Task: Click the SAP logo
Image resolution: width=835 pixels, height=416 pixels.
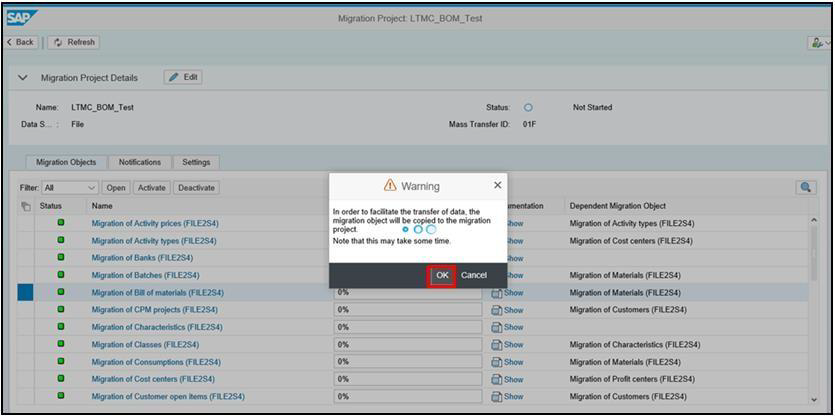Action: point(21,18)
